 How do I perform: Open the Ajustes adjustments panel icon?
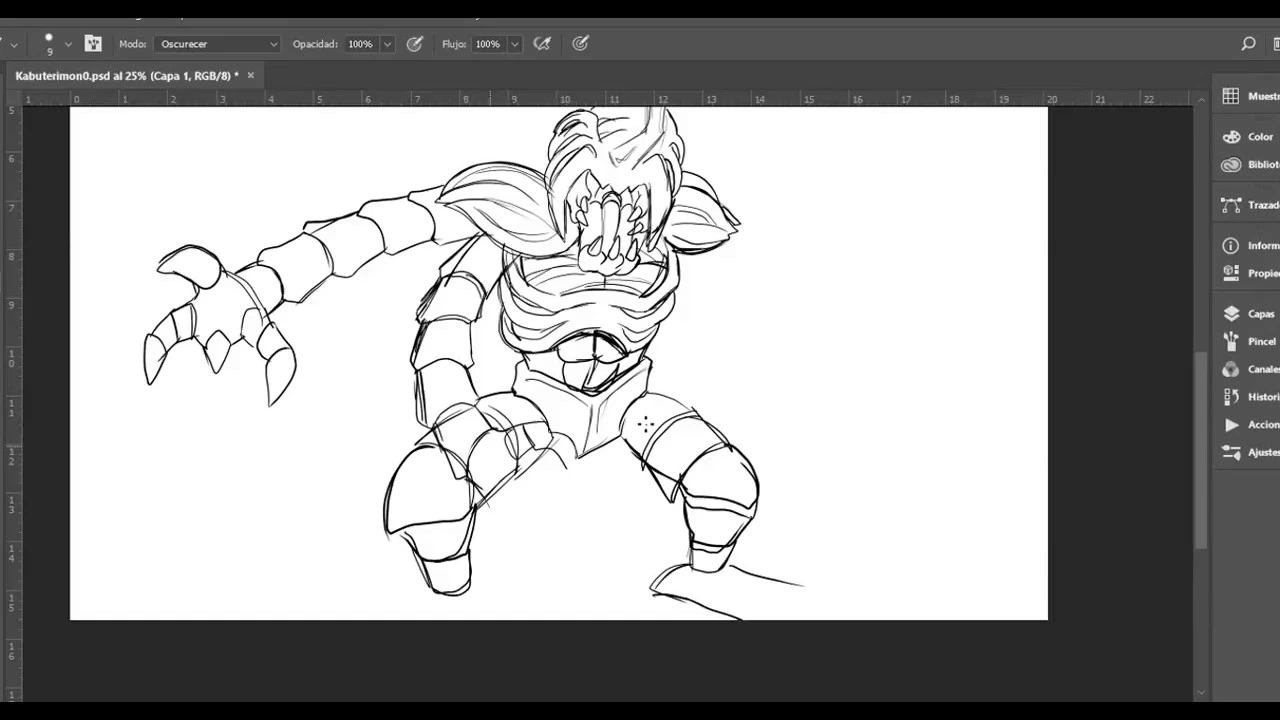pyautogui.click(x=1231, y=452)
